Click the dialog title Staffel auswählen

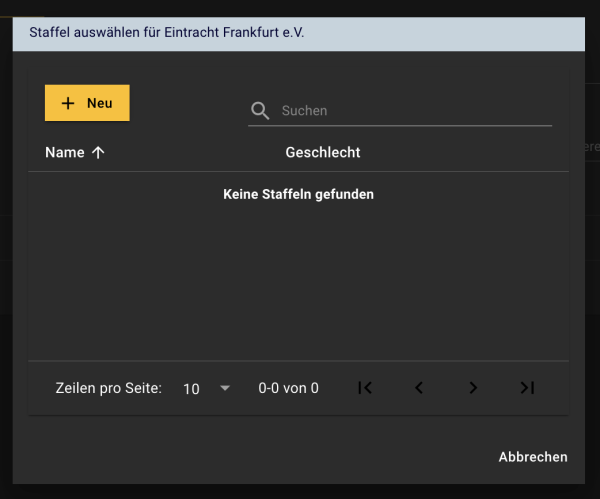pyautogui.click(x=166, y=33)
